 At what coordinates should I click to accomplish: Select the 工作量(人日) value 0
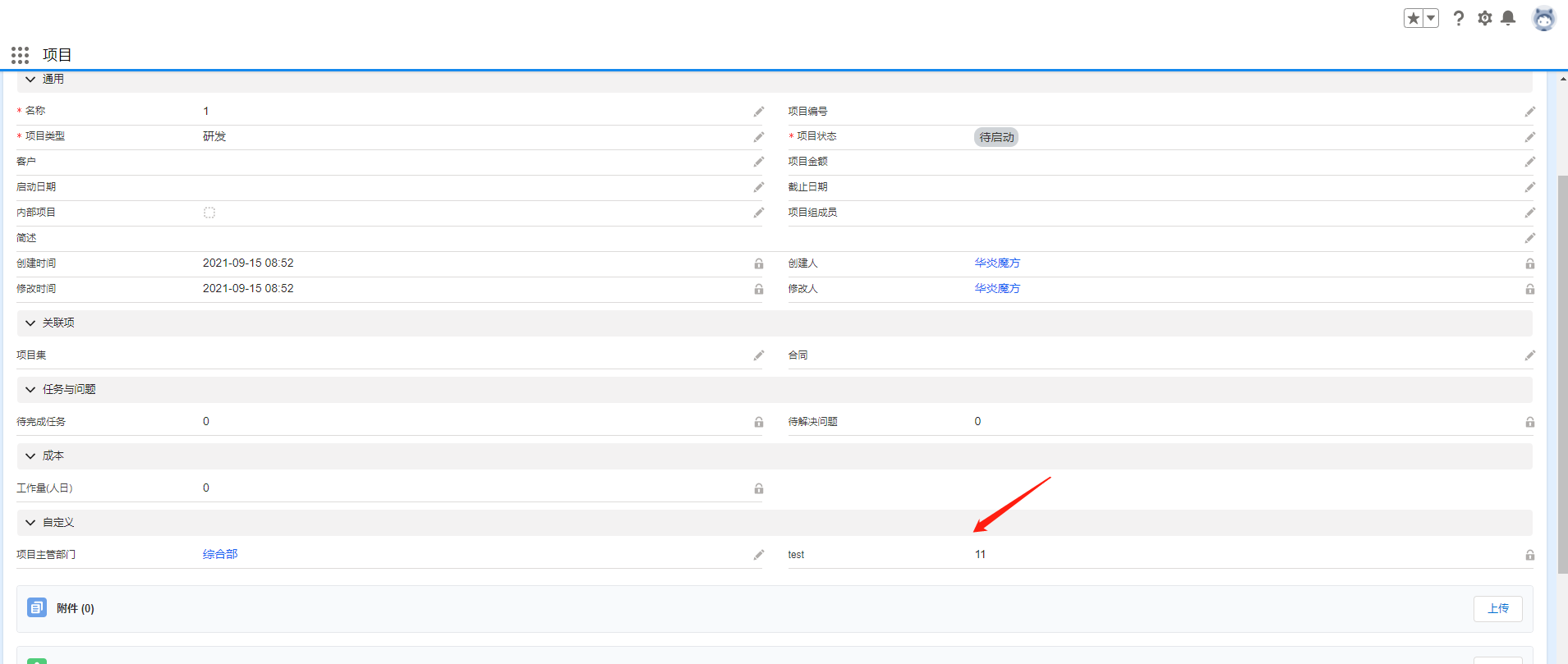(206, 488)
